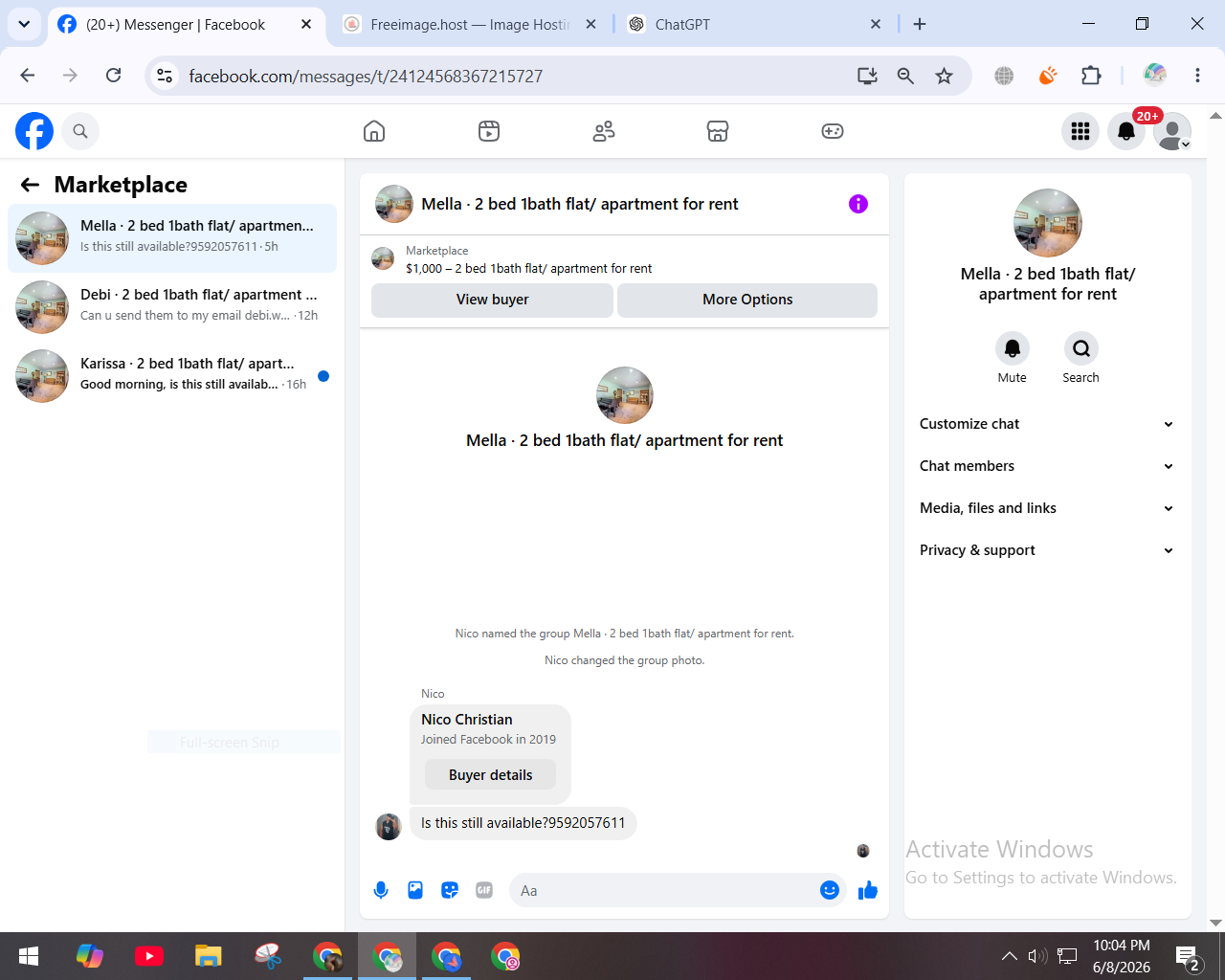
Task: Expand the Customize chat section
Action: pyautogui.click(x=1048, y=424)
